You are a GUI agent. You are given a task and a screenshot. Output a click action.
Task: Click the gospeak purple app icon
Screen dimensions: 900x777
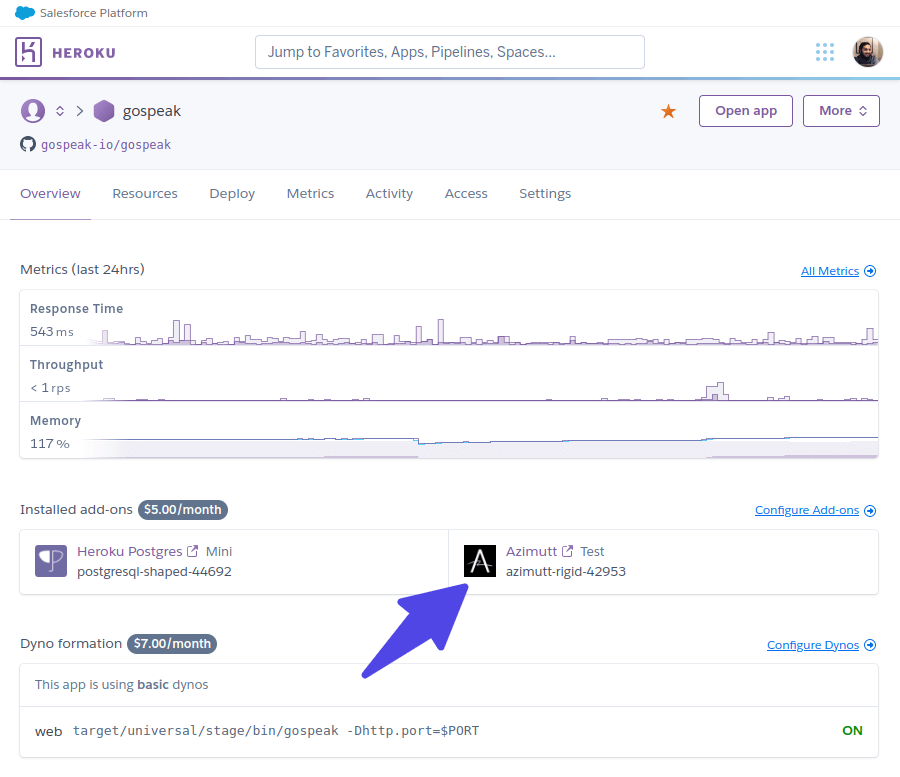[x=104, y=111]
